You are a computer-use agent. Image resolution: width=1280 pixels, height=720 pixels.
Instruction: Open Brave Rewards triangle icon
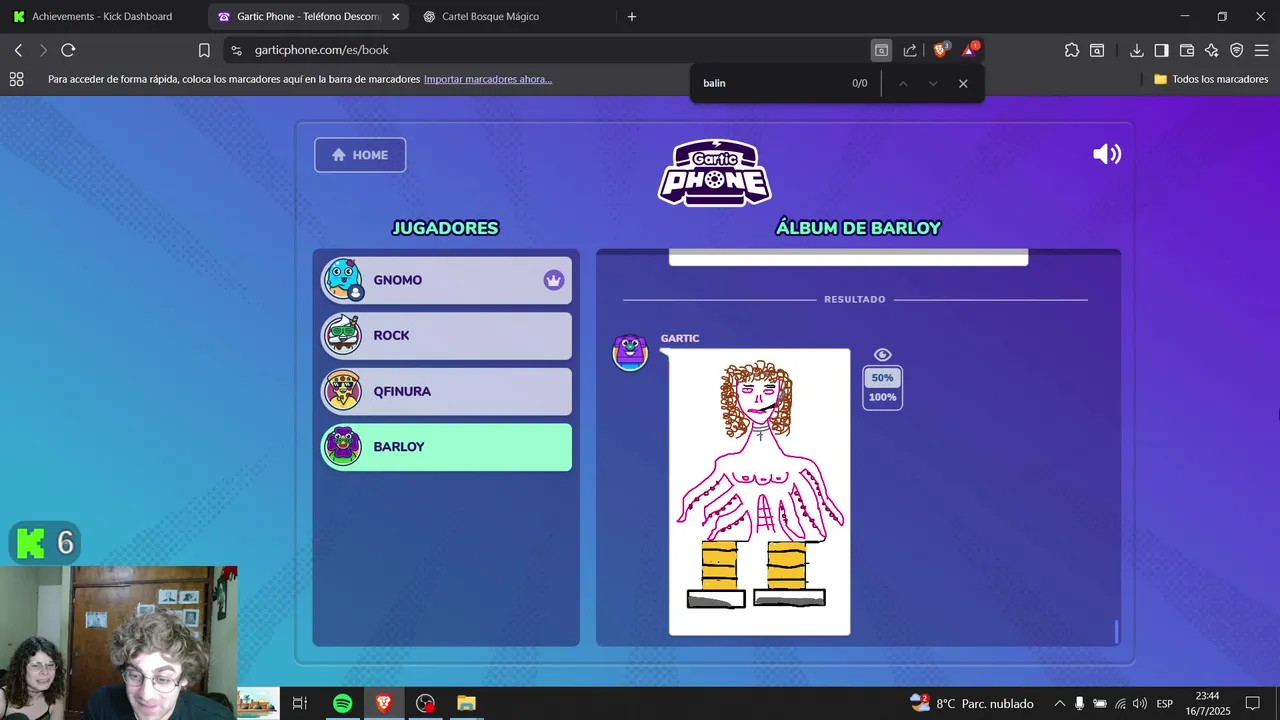coord(970,50)
